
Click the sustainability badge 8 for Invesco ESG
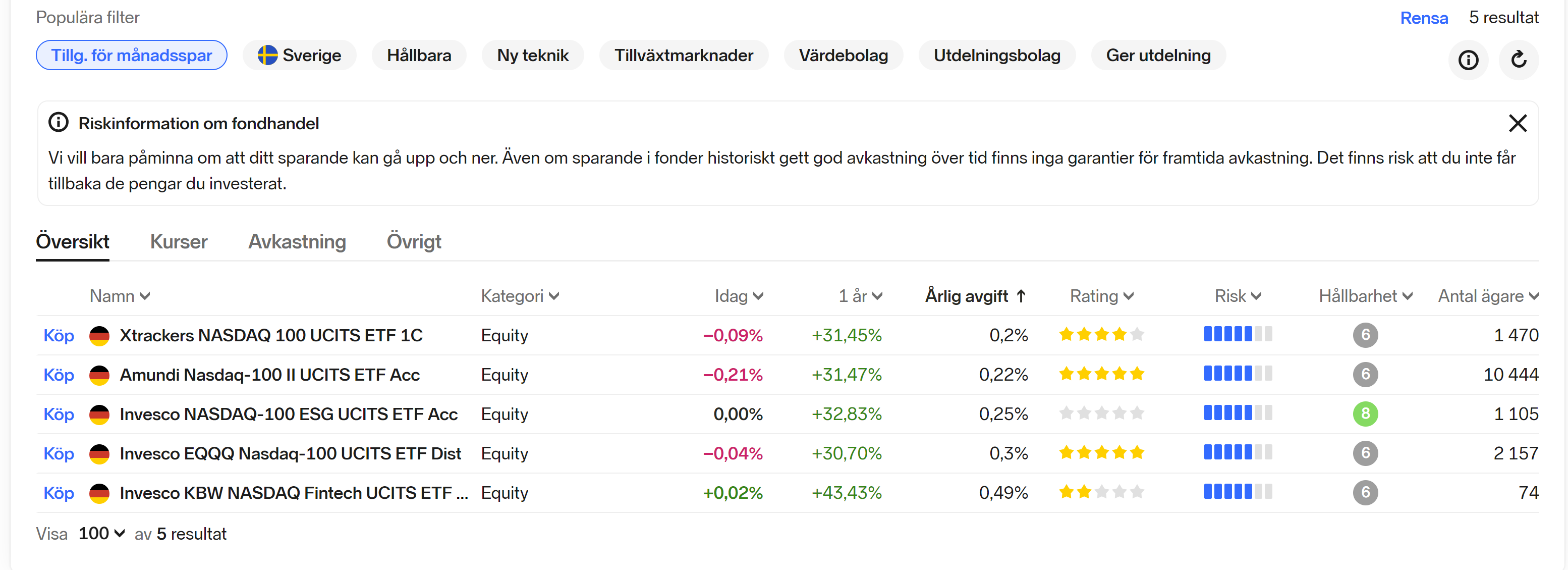[1365, 413]
